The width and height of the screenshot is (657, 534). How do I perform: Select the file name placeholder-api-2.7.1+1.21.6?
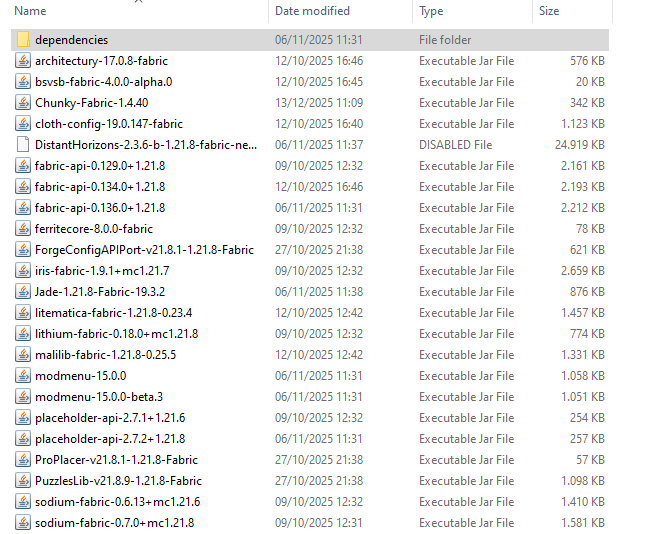point(110,417)
